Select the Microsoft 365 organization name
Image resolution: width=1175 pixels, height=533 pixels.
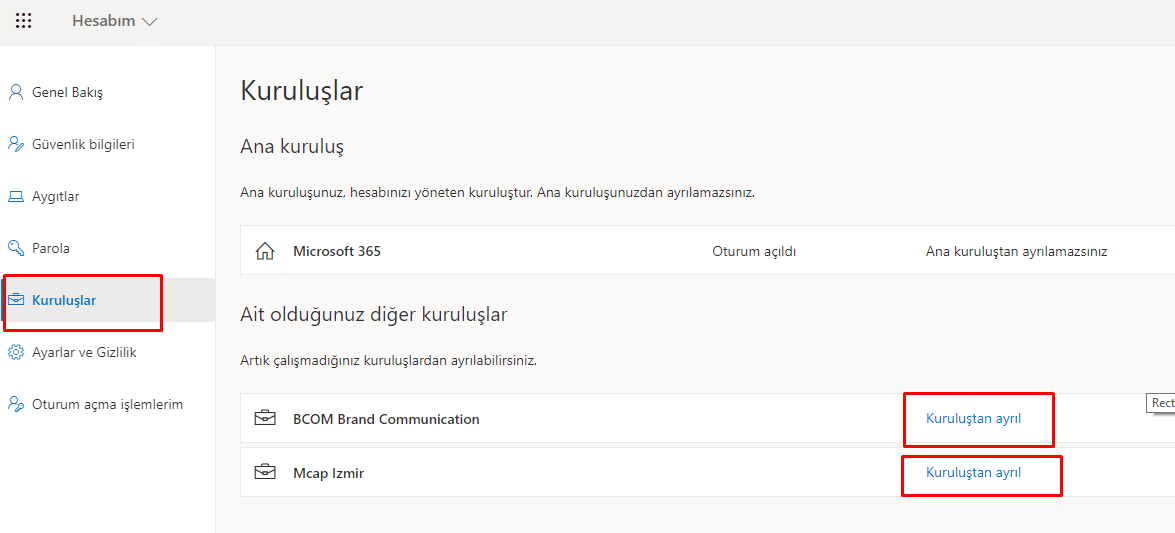(x=337, y=252)
